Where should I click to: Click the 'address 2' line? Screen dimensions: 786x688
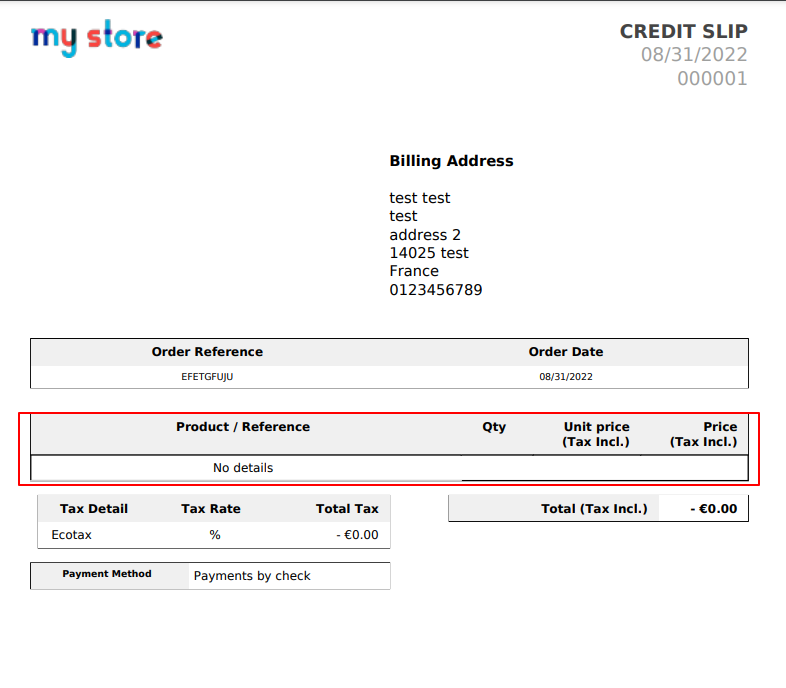(x=425, y=235)
